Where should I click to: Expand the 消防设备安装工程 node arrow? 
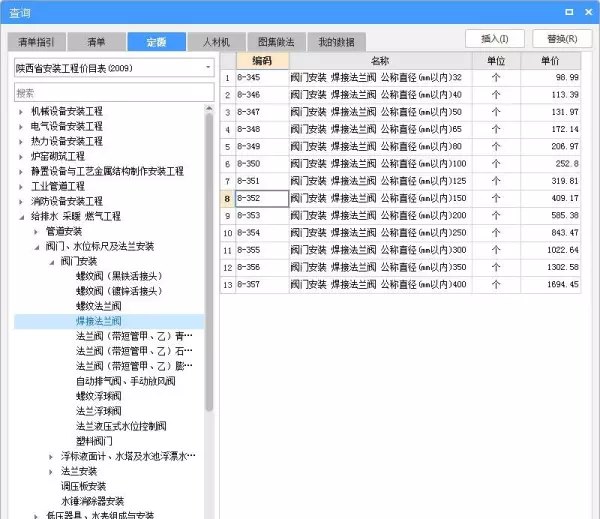pyautogui.click(x=21, y=202)
